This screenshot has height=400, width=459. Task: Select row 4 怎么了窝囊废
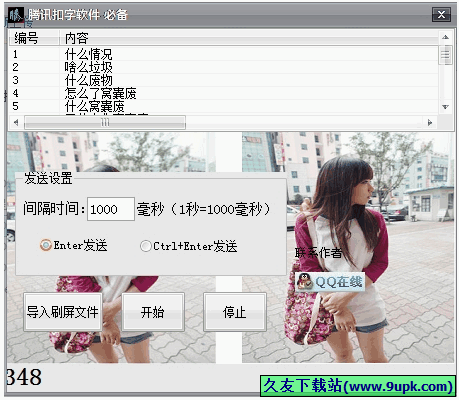pyautogui.click(x=223, y=93)
